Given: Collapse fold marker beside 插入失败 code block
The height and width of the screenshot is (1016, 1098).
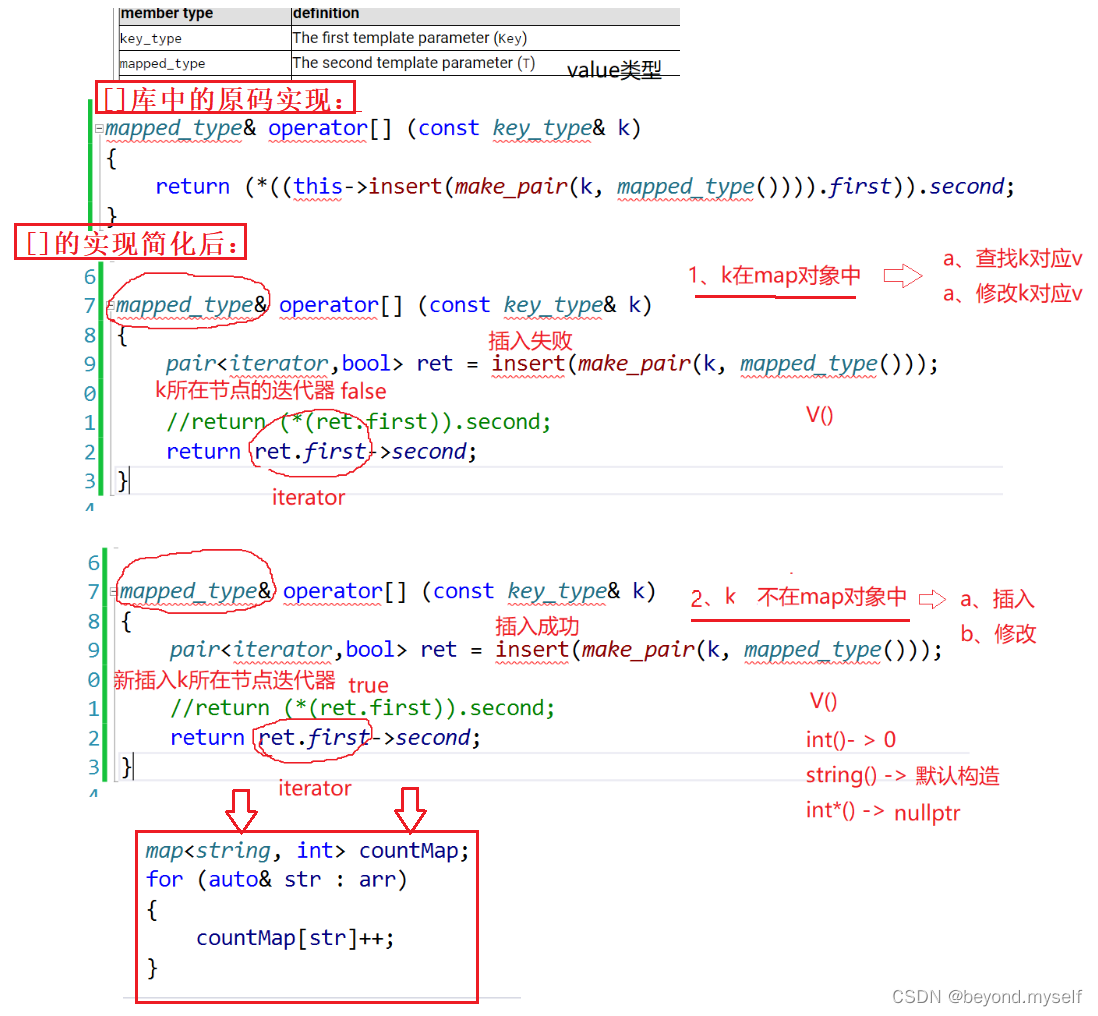Looking at the screenshot, I should [x=110, y=306].
